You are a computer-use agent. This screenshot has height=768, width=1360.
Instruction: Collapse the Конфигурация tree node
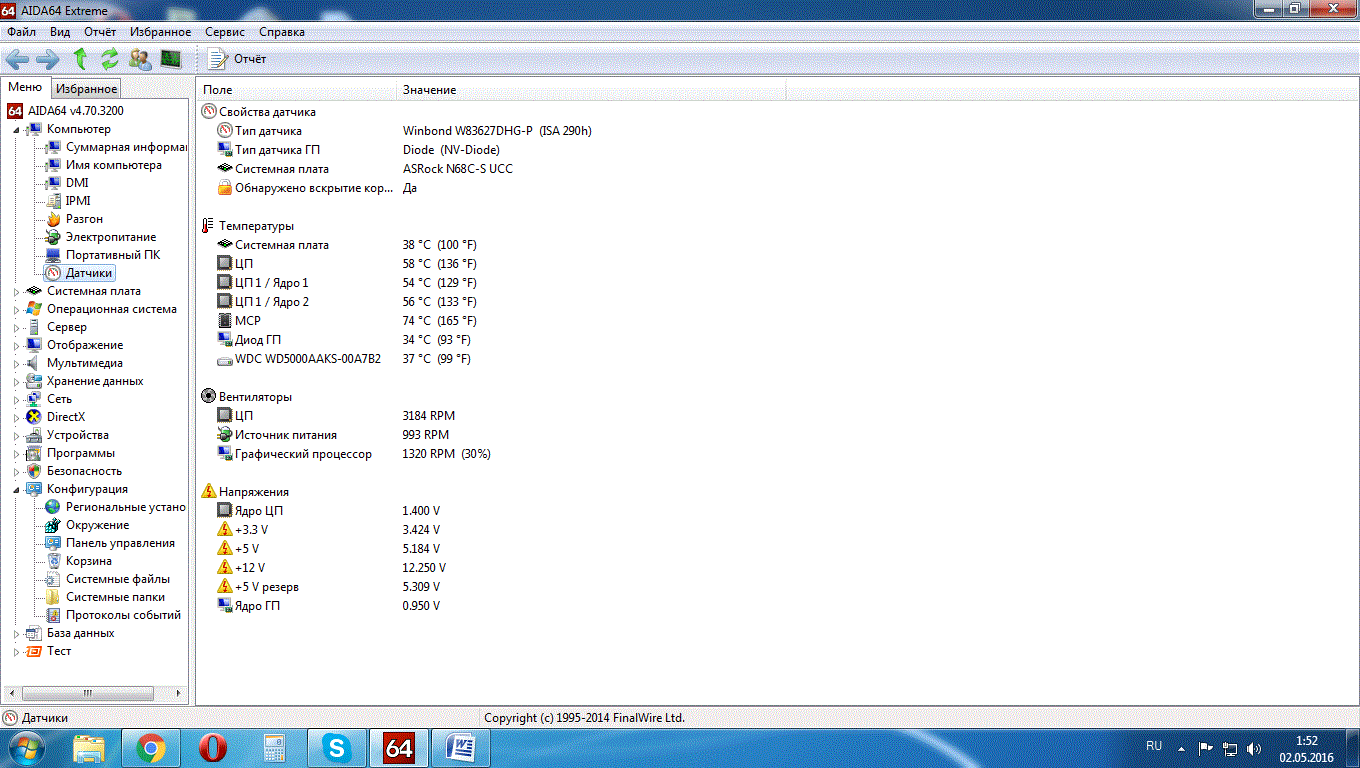coord(16,489)
